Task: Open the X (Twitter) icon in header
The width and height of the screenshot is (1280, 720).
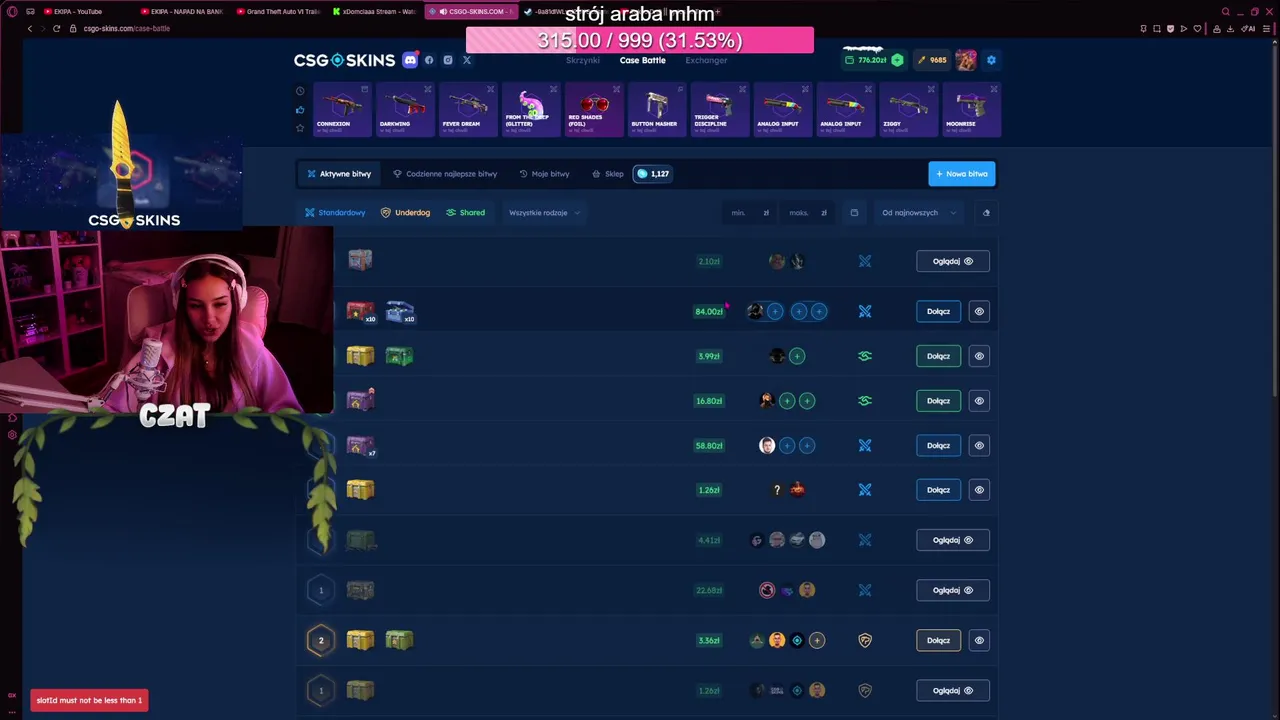Action: (x=466, y=60)
